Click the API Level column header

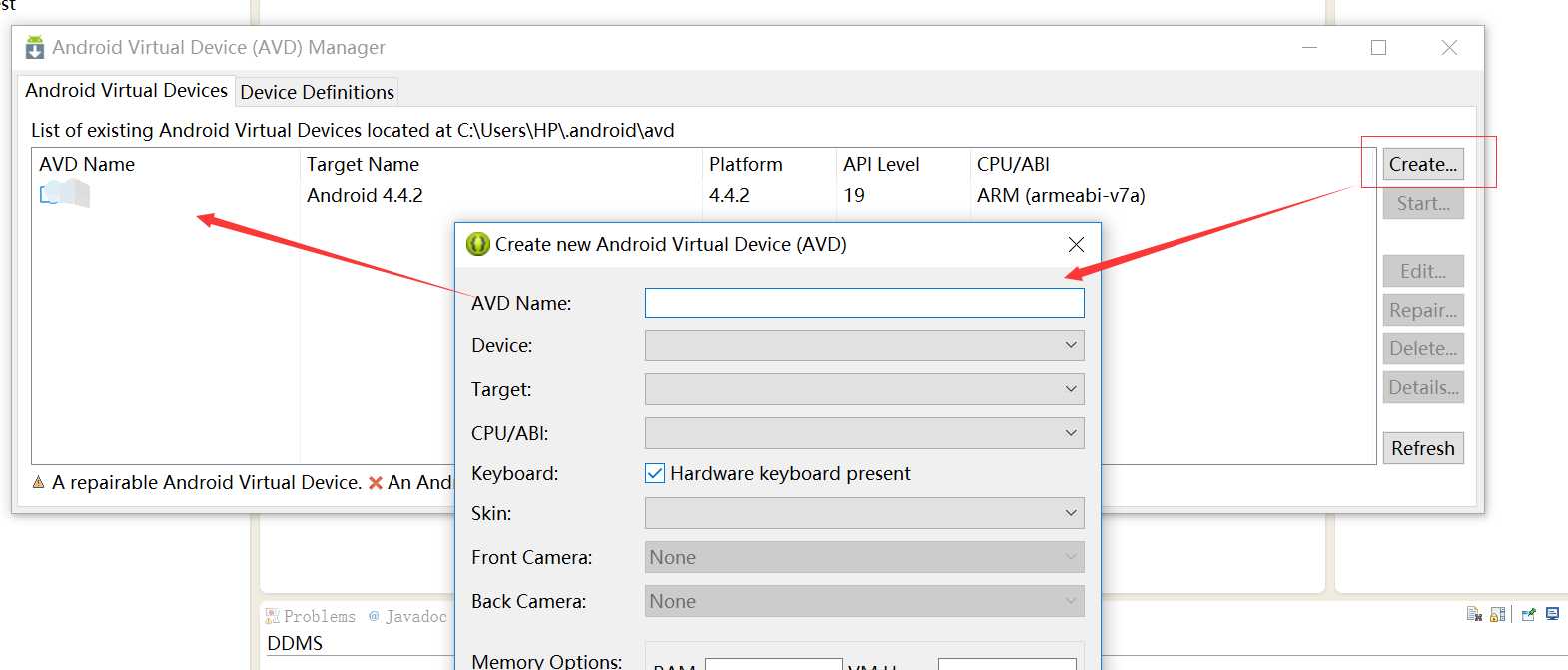click(x=903, y=164)
